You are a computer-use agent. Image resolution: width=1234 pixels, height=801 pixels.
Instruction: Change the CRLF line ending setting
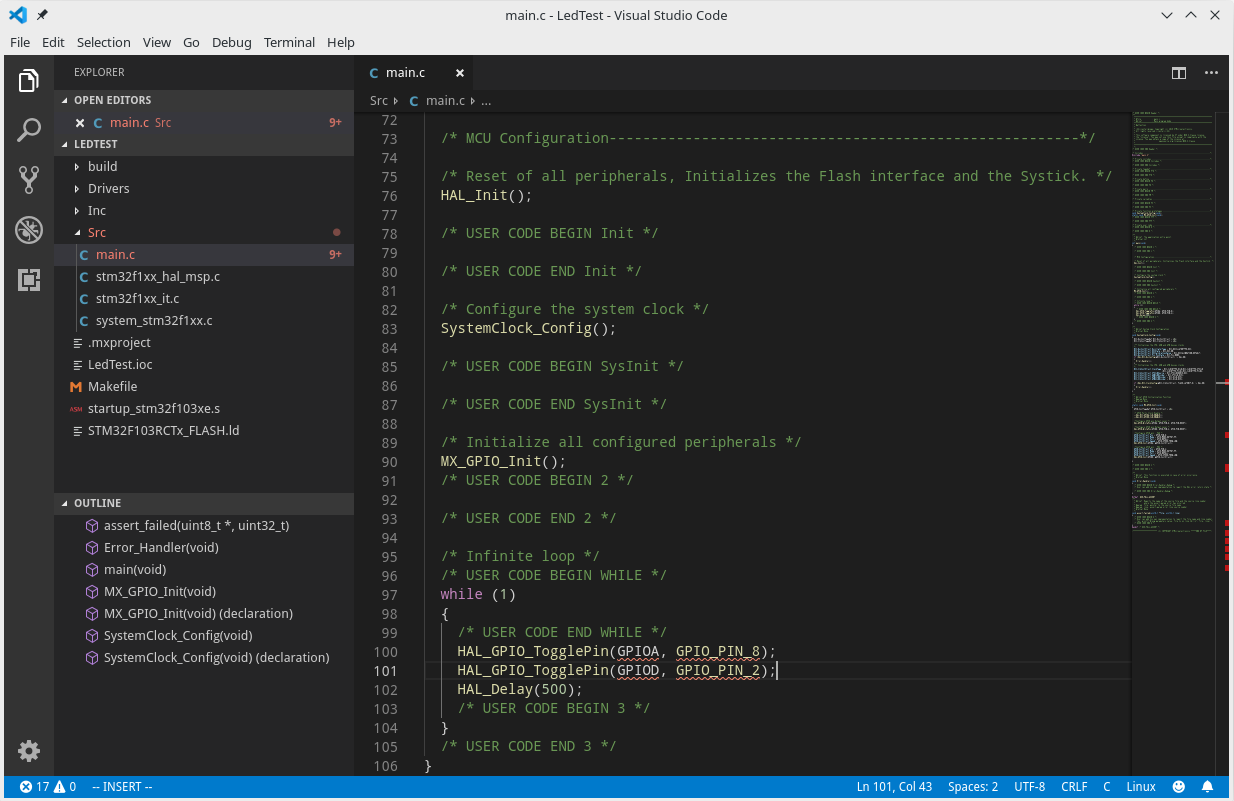[x=1074, y=787]
